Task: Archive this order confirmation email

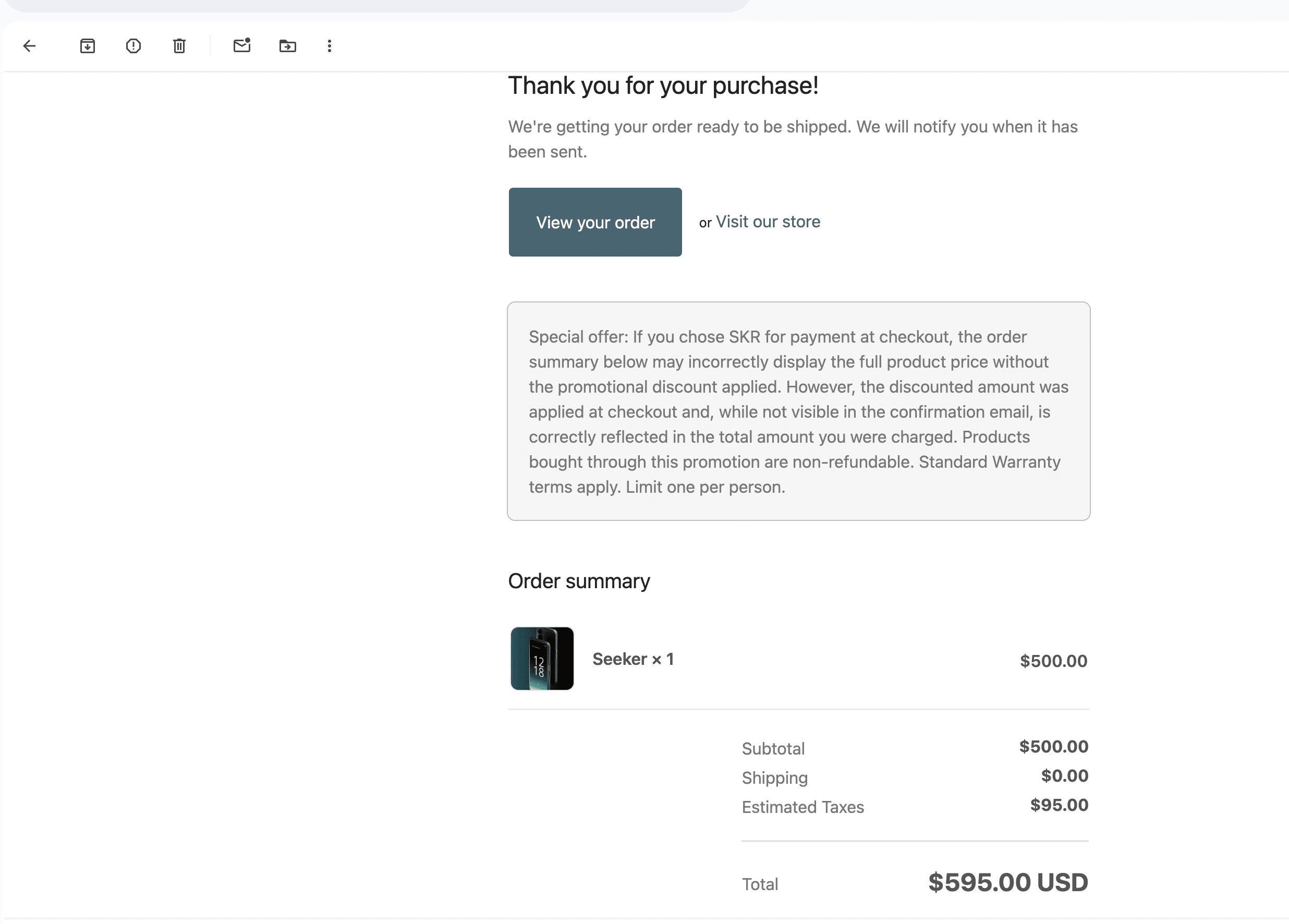Action: (x=88, y=46)
